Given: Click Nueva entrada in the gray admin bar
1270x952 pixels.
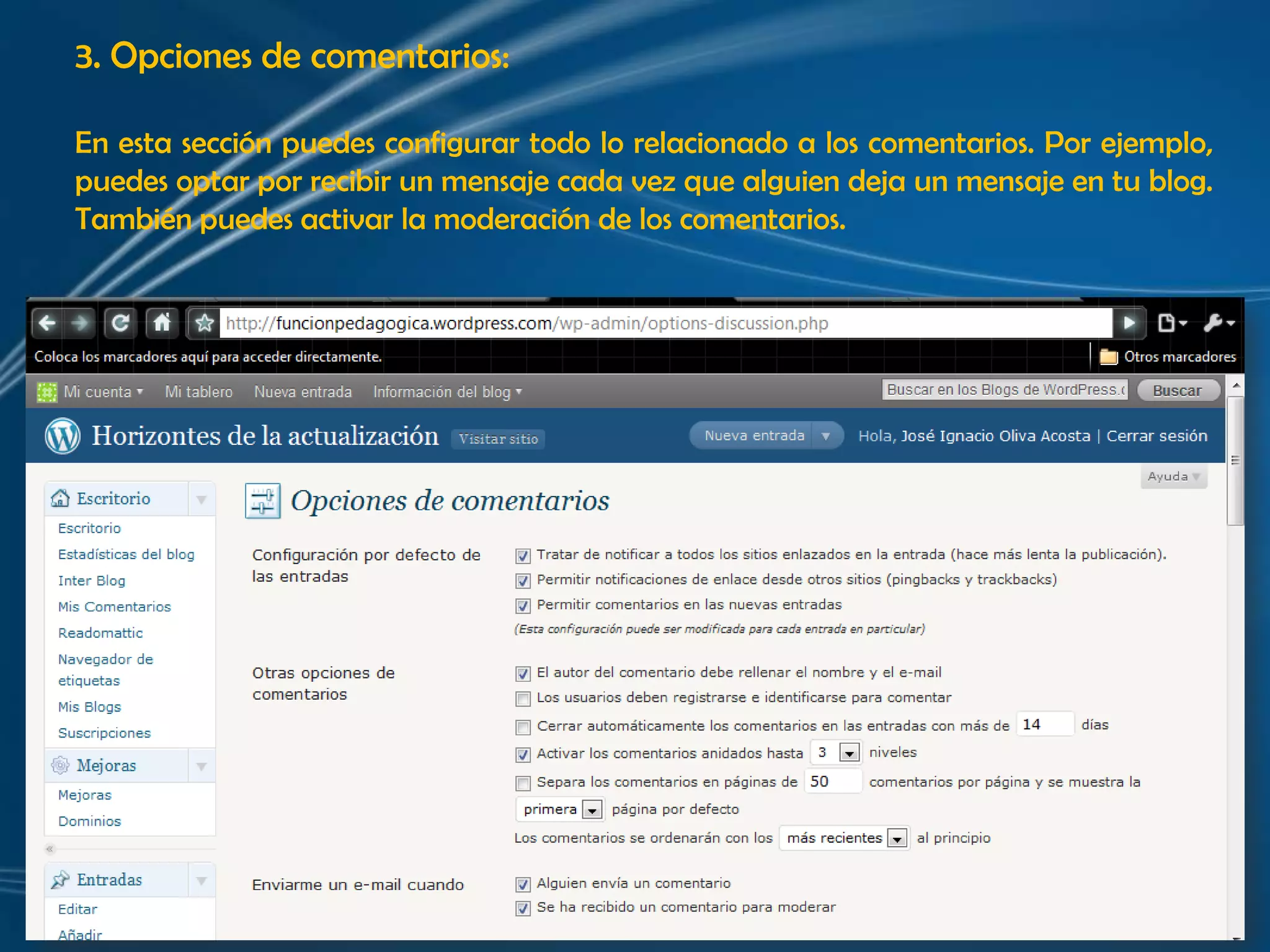Looking at the screenshot, I should point(303,392).
